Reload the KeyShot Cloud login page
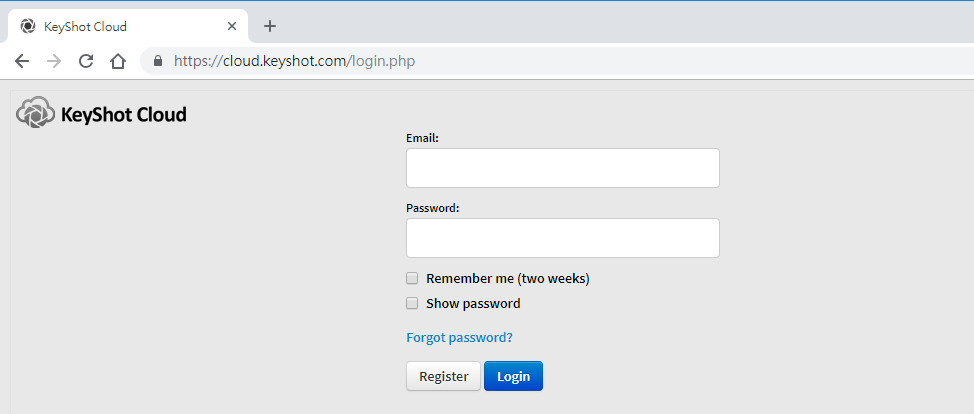 86,61
